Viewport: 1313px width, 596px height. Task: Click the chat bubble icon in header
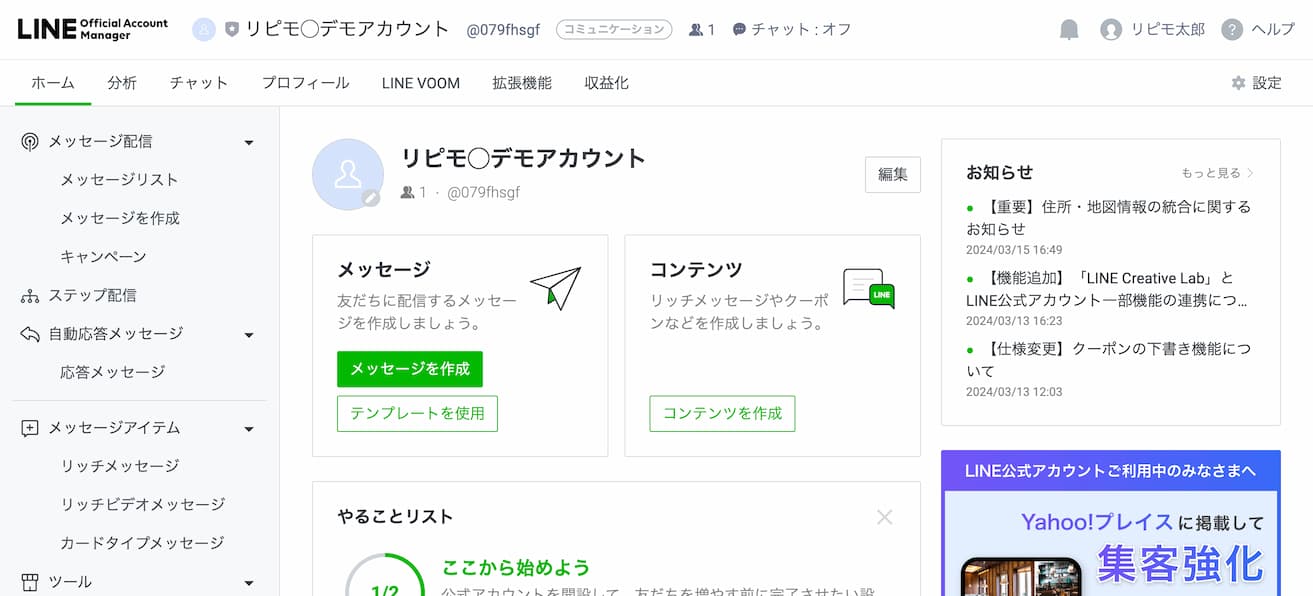tap(739, 30)
